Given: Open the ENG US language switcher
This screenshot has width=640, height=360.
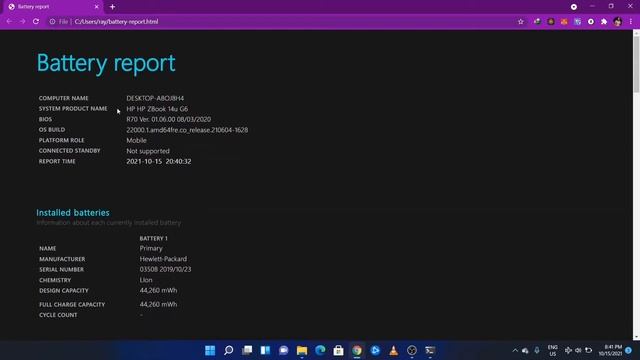Looking at the screenshot, I should coord(553,351).
